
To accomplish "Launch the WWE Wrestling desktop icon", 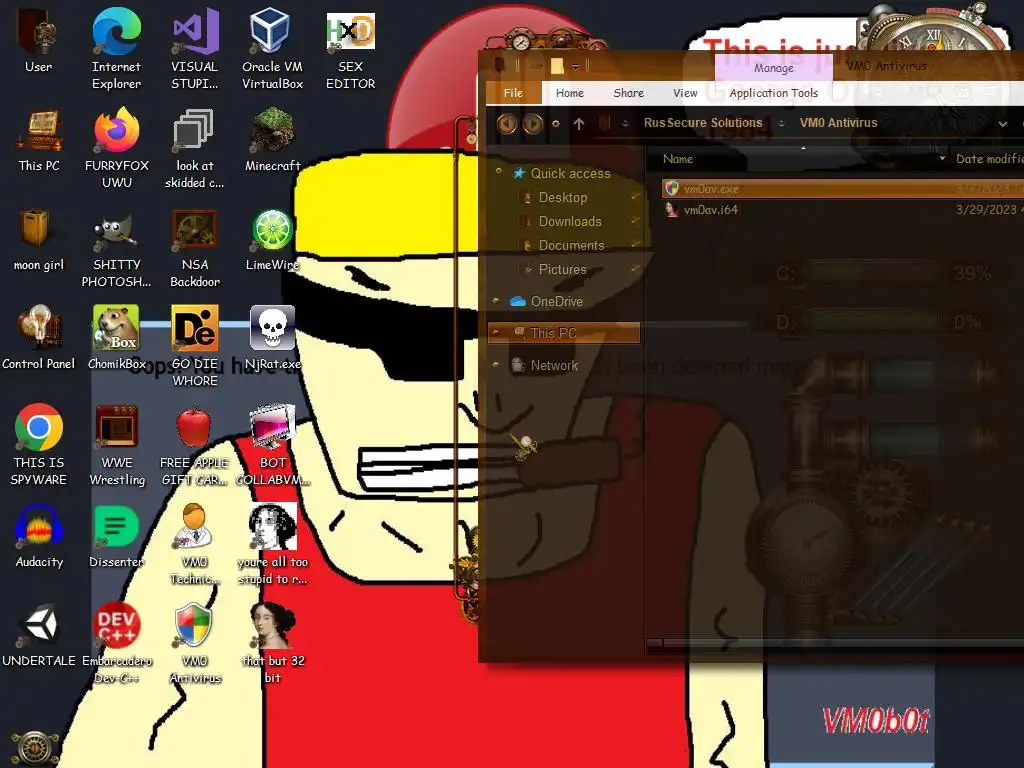I will [x=117, y=445].
